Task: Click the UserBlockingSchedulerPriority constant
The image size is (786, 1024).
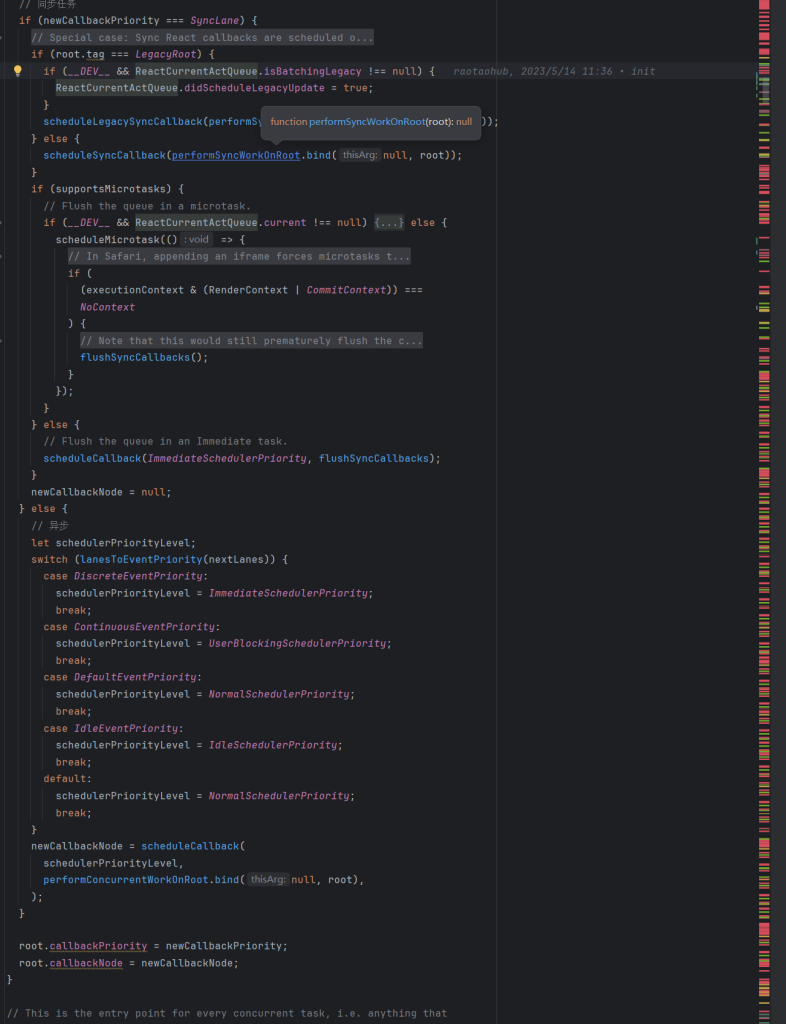Action: click(x=297, y=644)
